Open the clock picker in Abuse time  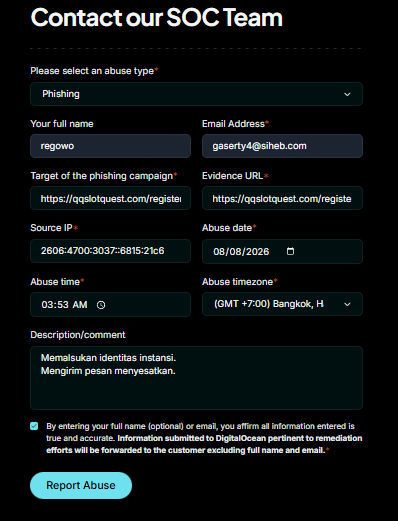101,305
